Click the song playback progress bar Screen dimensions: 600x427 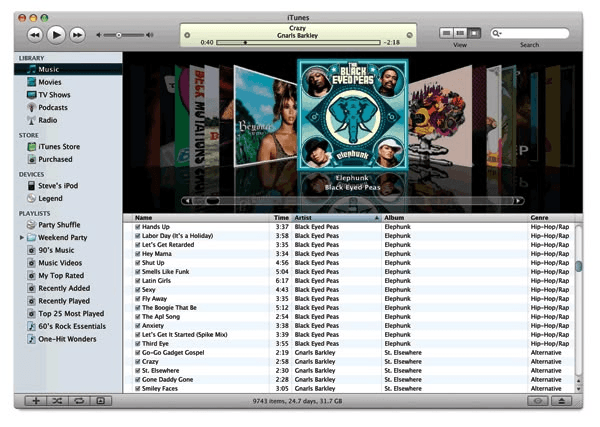coord(298,42)
